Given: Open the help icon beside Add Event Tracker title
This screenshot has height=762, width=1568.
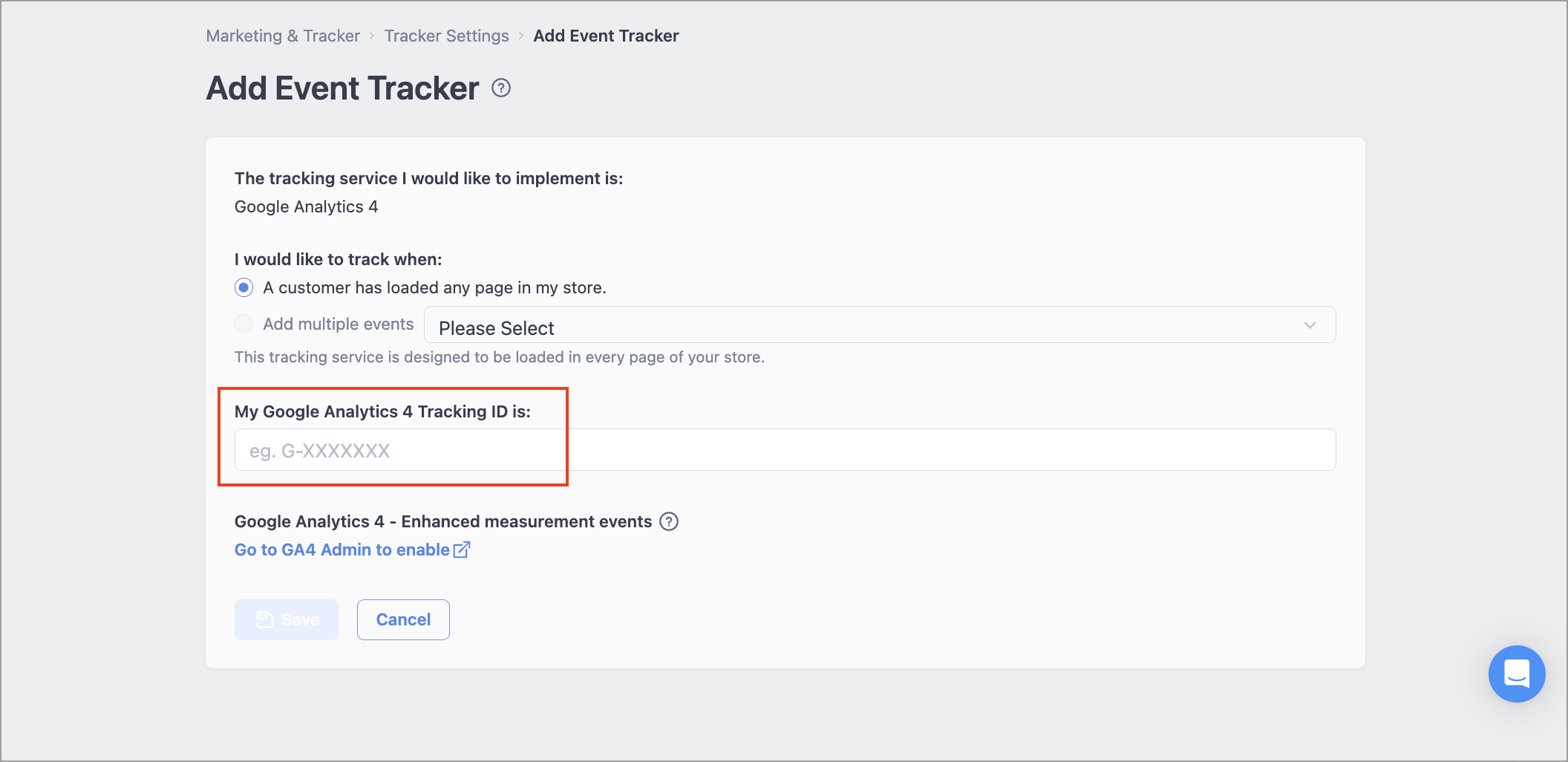Looking at the screenshot, I should (x=501, y=88).
